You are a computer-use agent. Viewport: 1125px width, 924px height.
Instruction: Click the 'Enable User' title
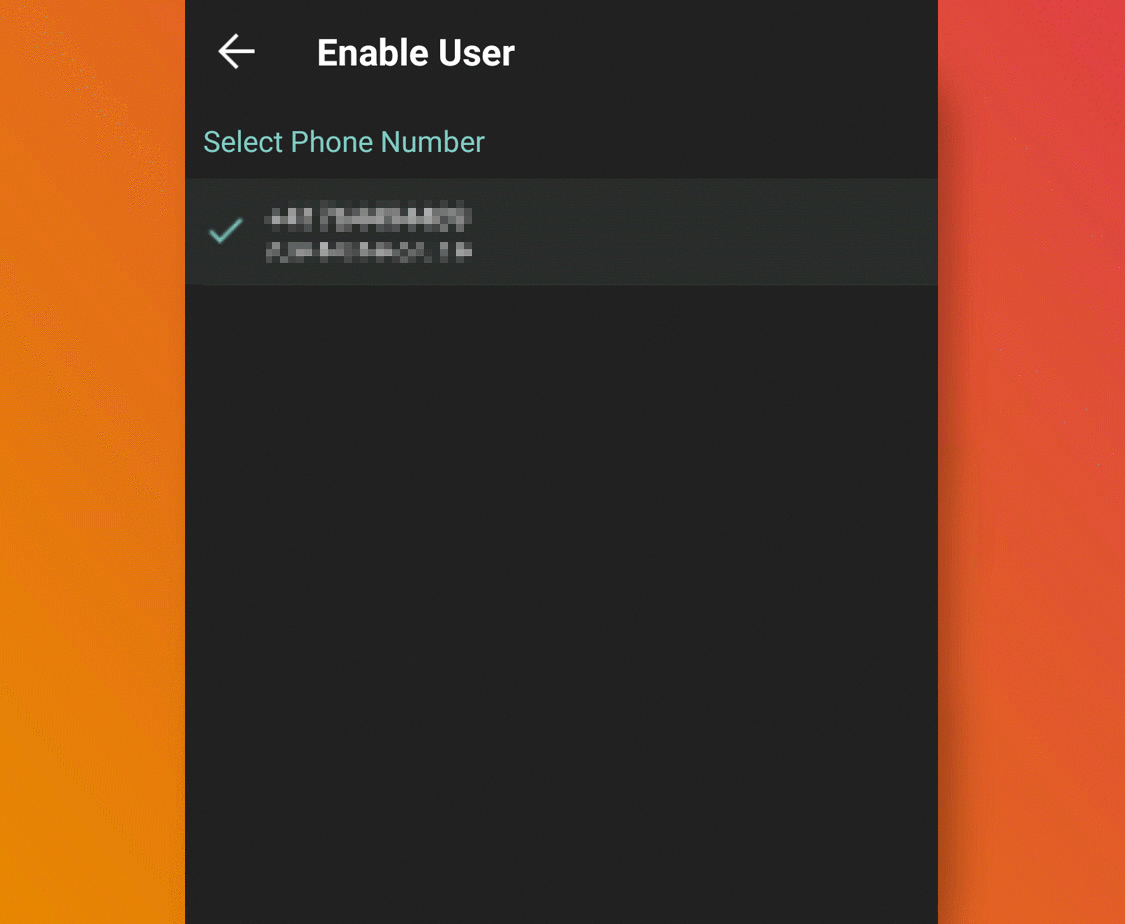pyautogui.click(x=415, y=53)
